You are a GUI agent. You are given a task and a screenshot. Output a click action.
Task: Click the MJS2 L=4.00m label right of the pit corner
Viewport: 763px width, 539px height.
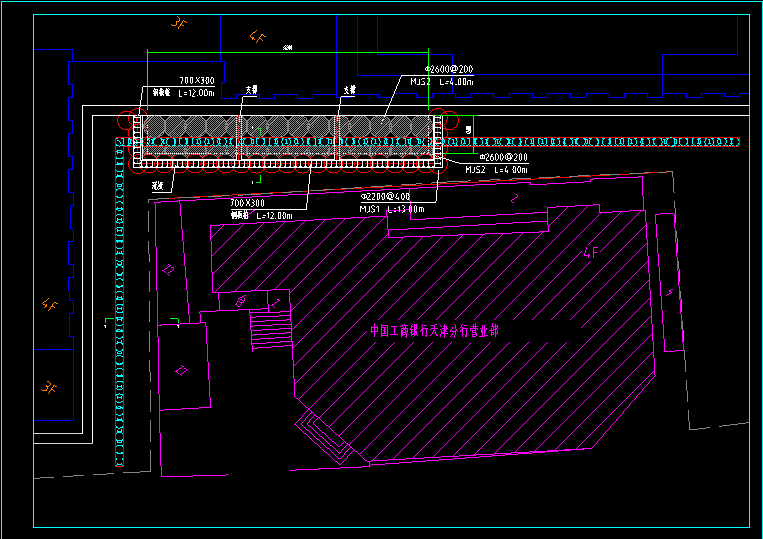[496, 170]
